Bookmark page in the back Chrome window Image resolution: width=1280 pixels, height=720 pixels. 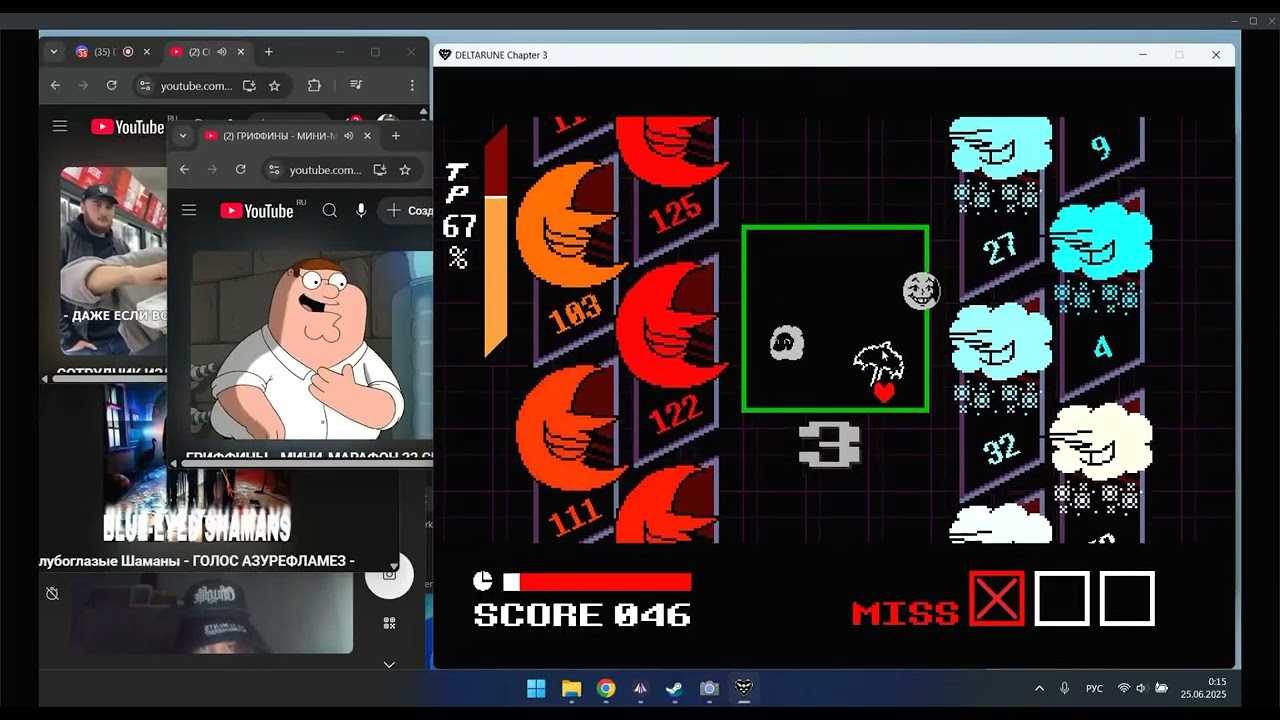tap(274, 86)
